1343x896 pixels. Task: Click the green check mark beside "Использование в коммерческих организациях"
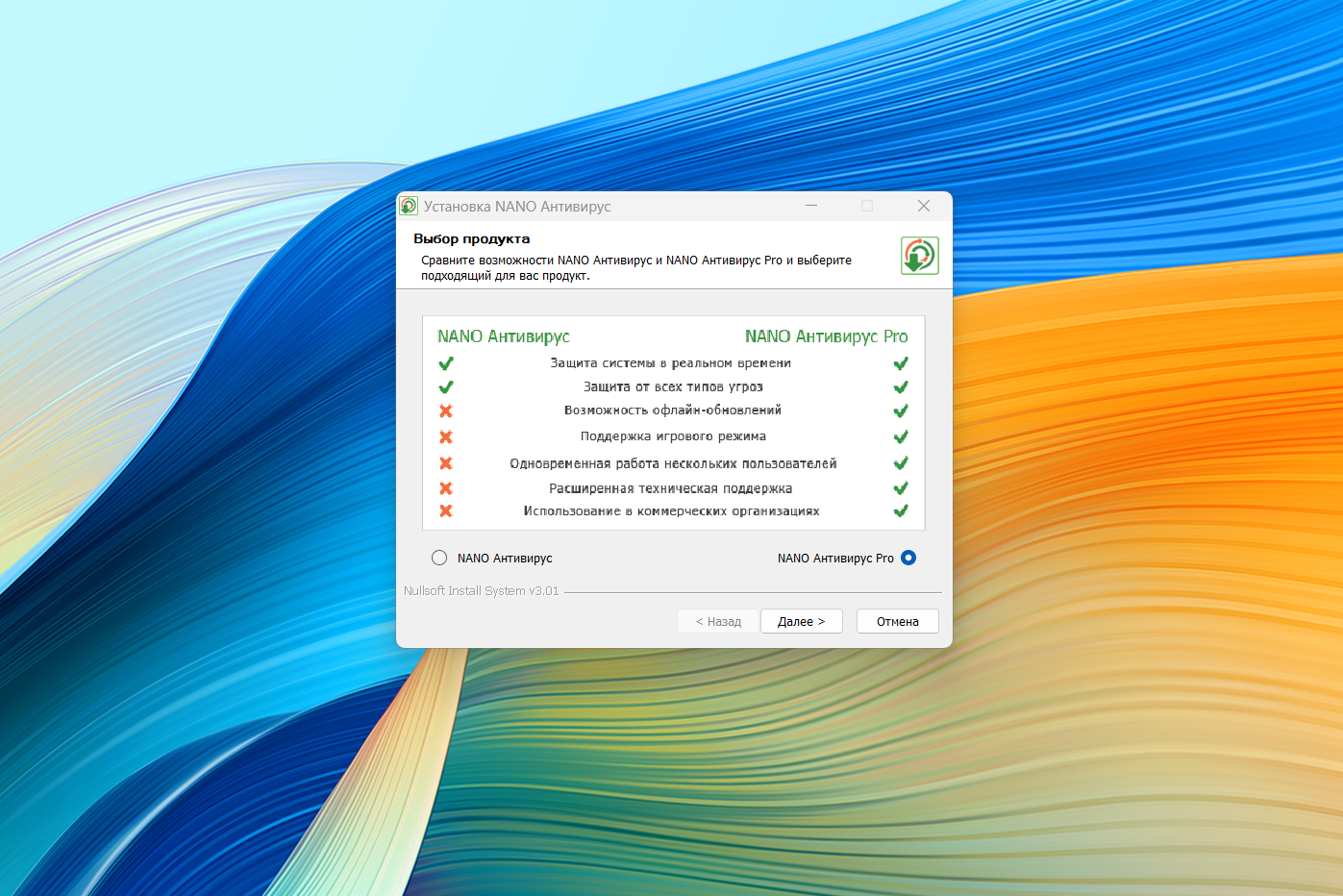(901, 510)
